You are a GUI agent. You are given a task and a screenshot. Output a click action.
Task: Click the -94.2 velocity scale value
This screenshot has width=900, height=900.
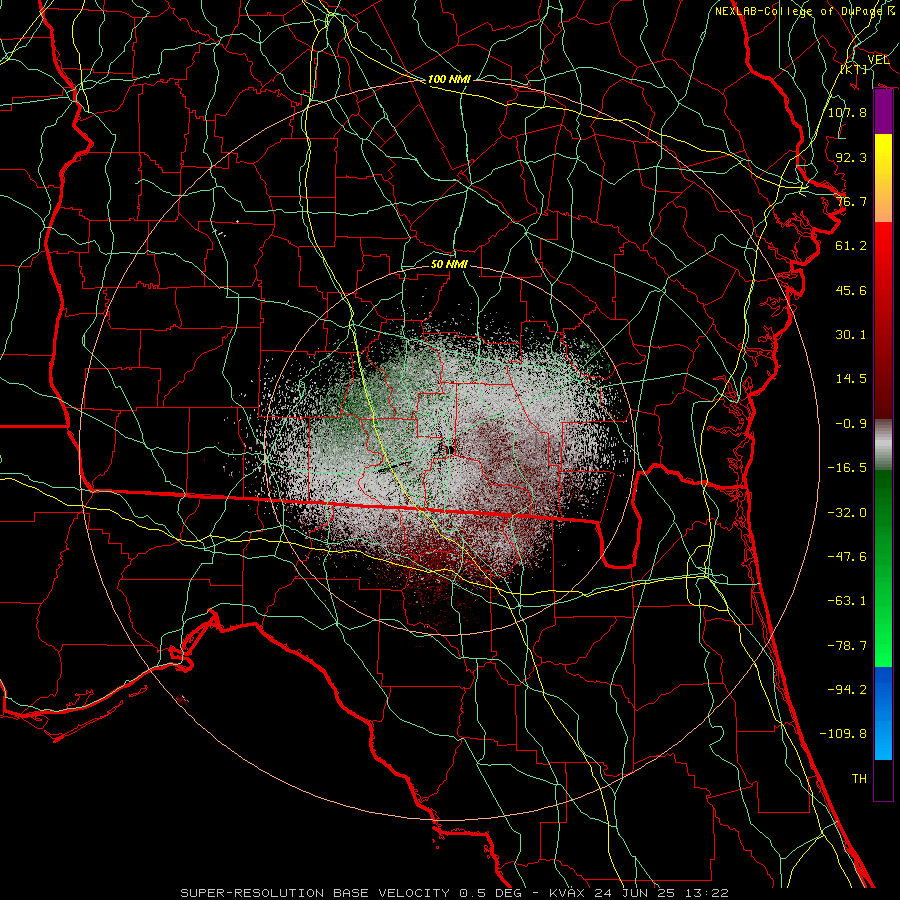point(847,690)
